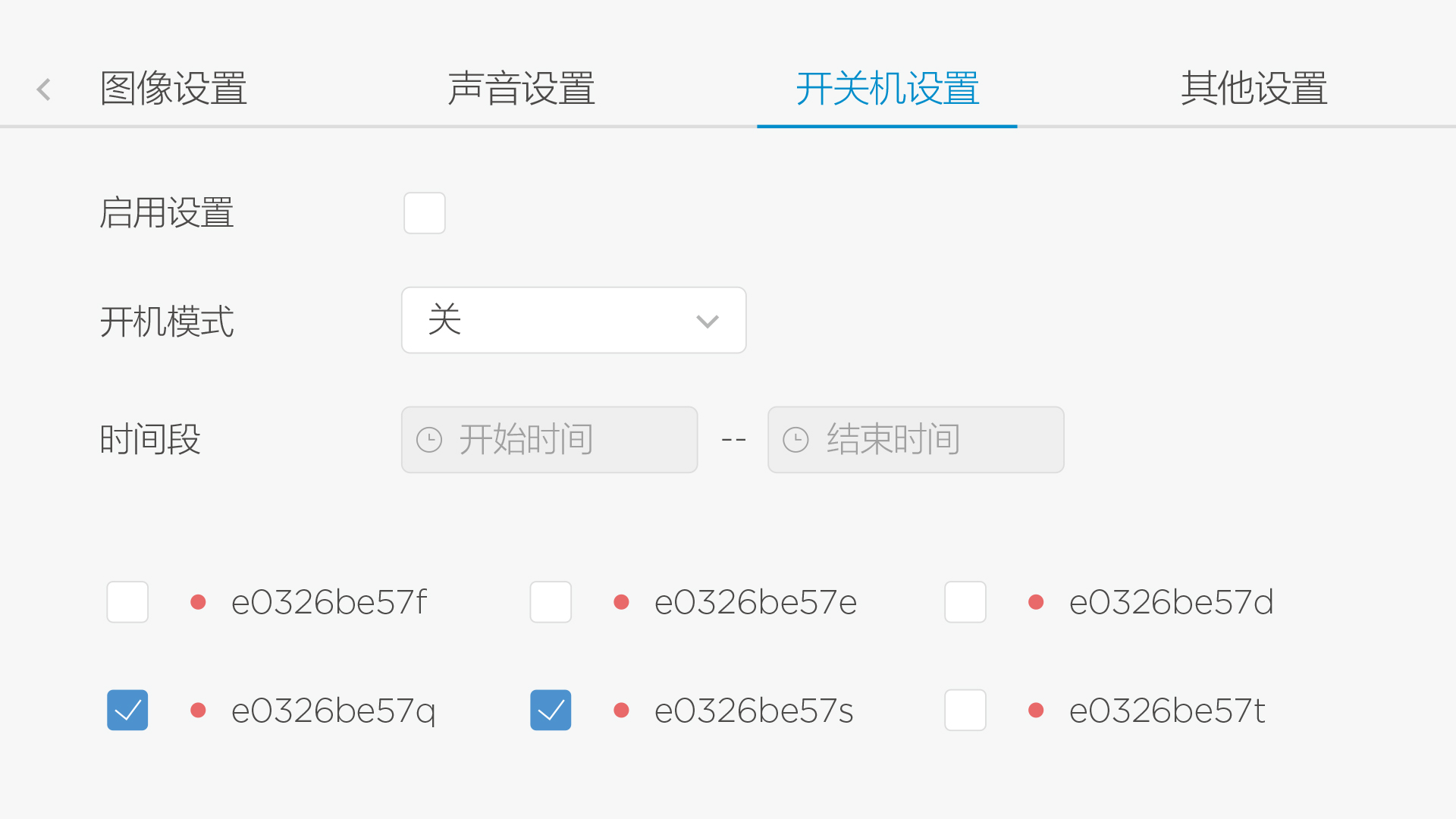Switch to the 图像设置 tab
Image resolution: width=1456 pixels, height=819 pixels.
pos(174,89)
